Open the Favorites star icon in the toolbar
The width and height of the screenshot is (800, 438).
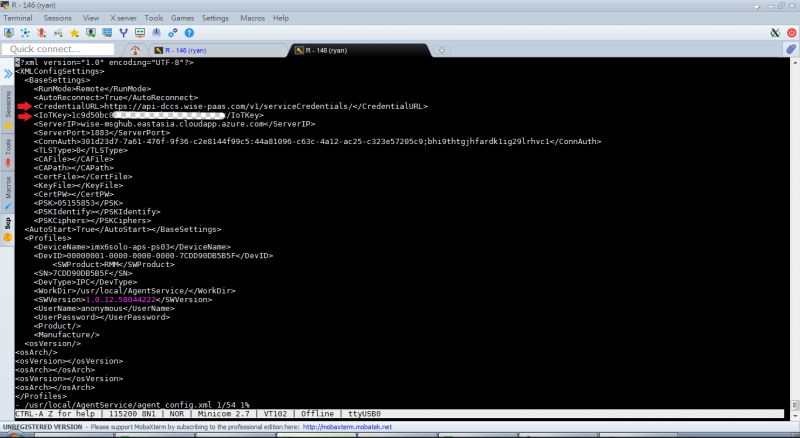click(x=73, y=32)
